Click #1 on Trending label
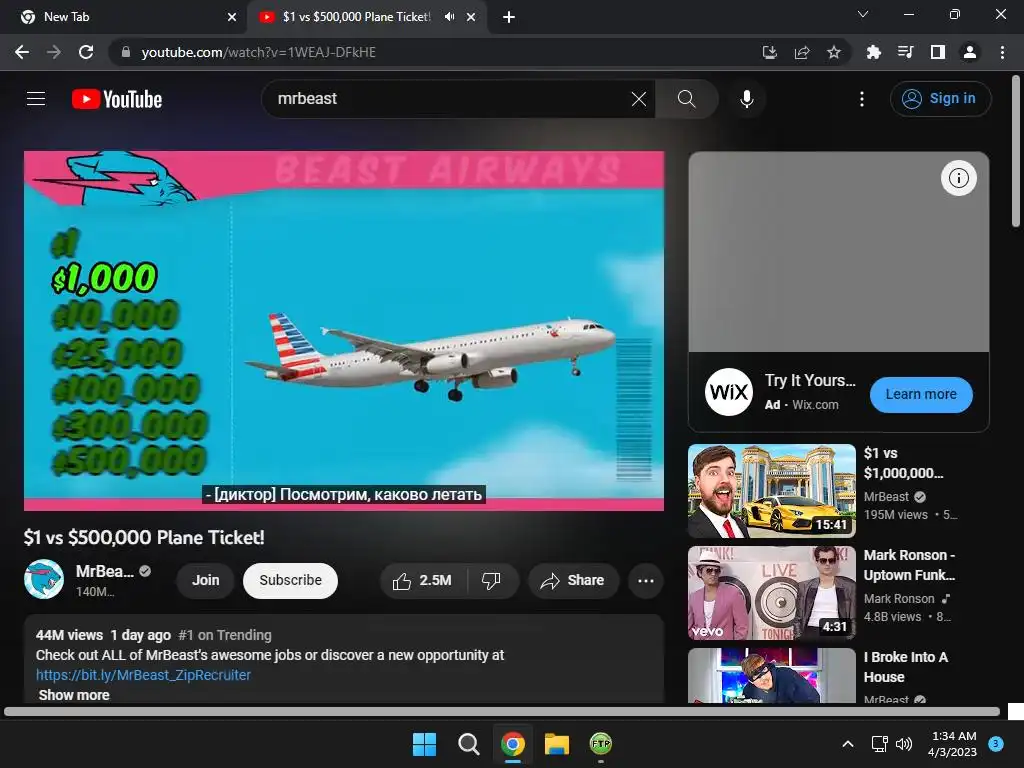 [x=225, y=635]
